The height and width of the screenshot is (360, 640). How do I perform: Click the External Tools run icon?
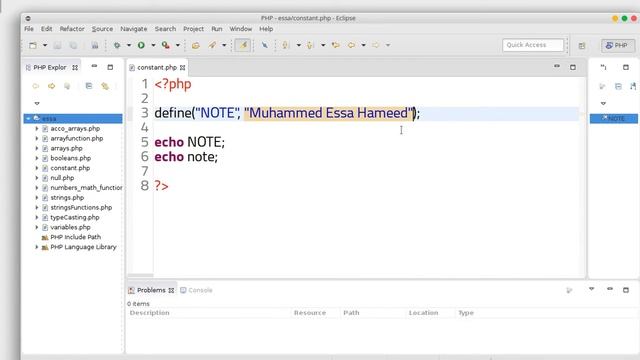tap(166, 45)
